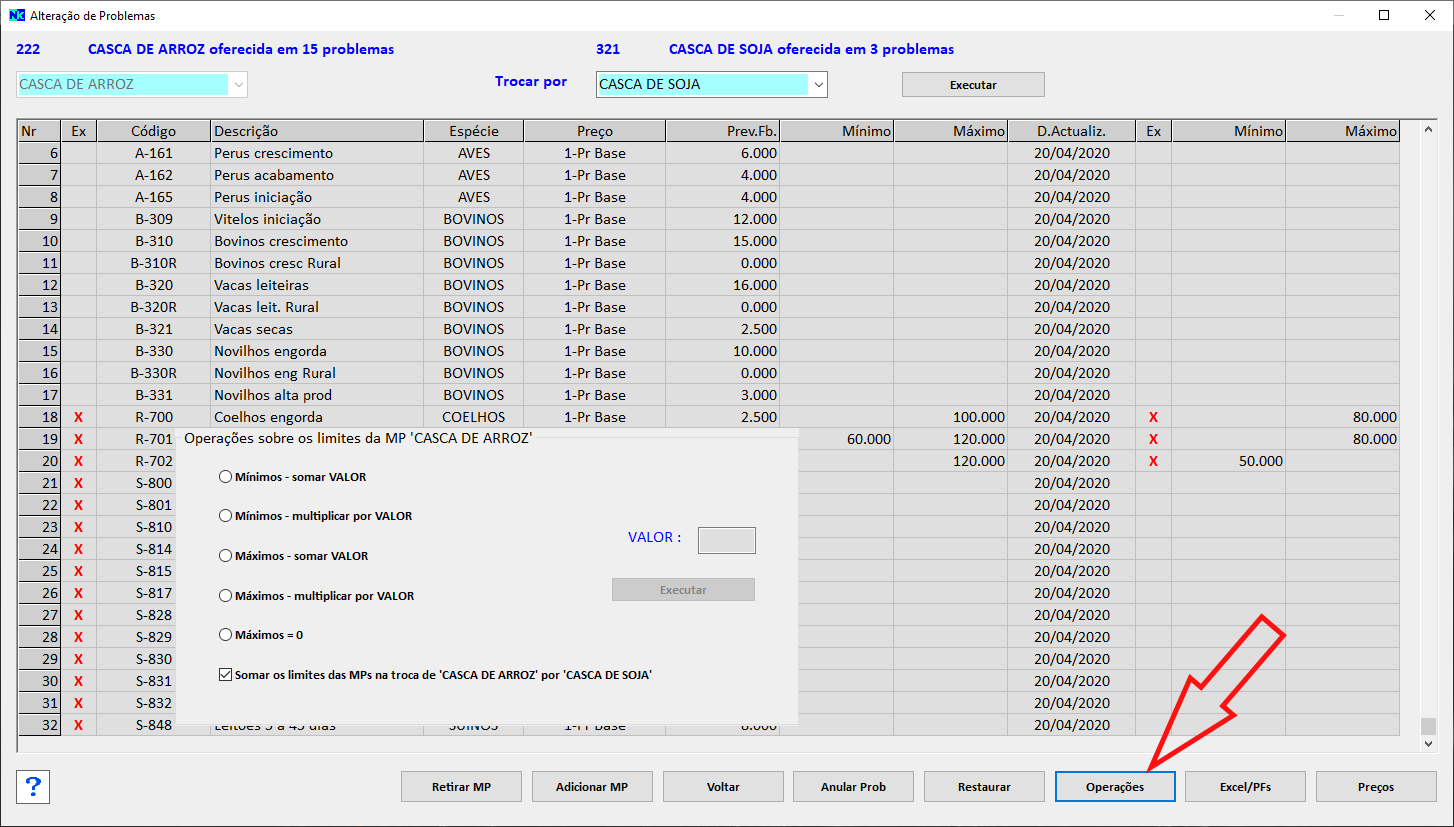Click second red X in row 19
The image size is (1454, 827).
click(1153, 439)
